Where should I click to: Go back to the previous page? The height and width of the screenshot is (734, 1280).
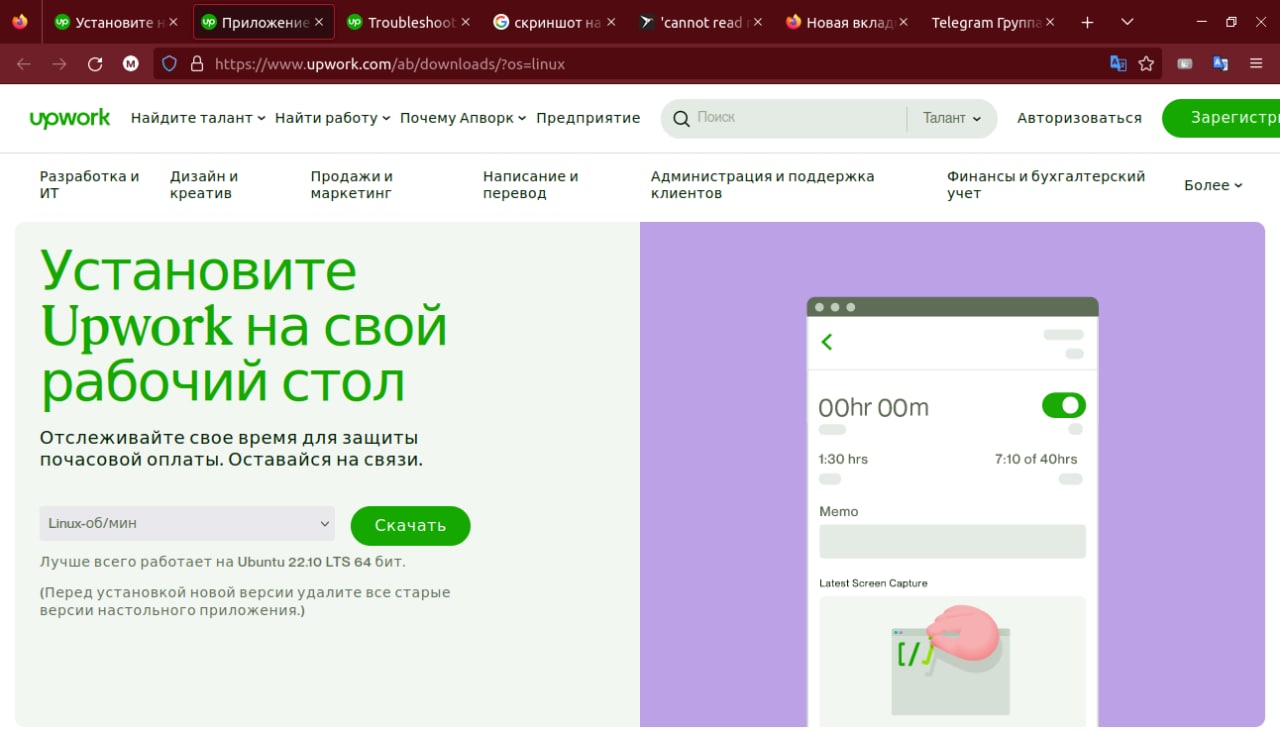tap(24, 64)
